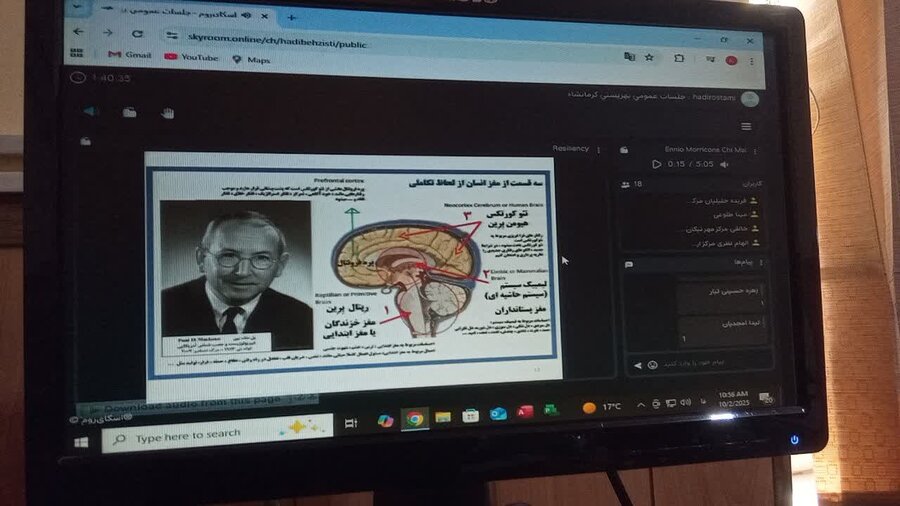Open the notification center icon

click(765, 397)
